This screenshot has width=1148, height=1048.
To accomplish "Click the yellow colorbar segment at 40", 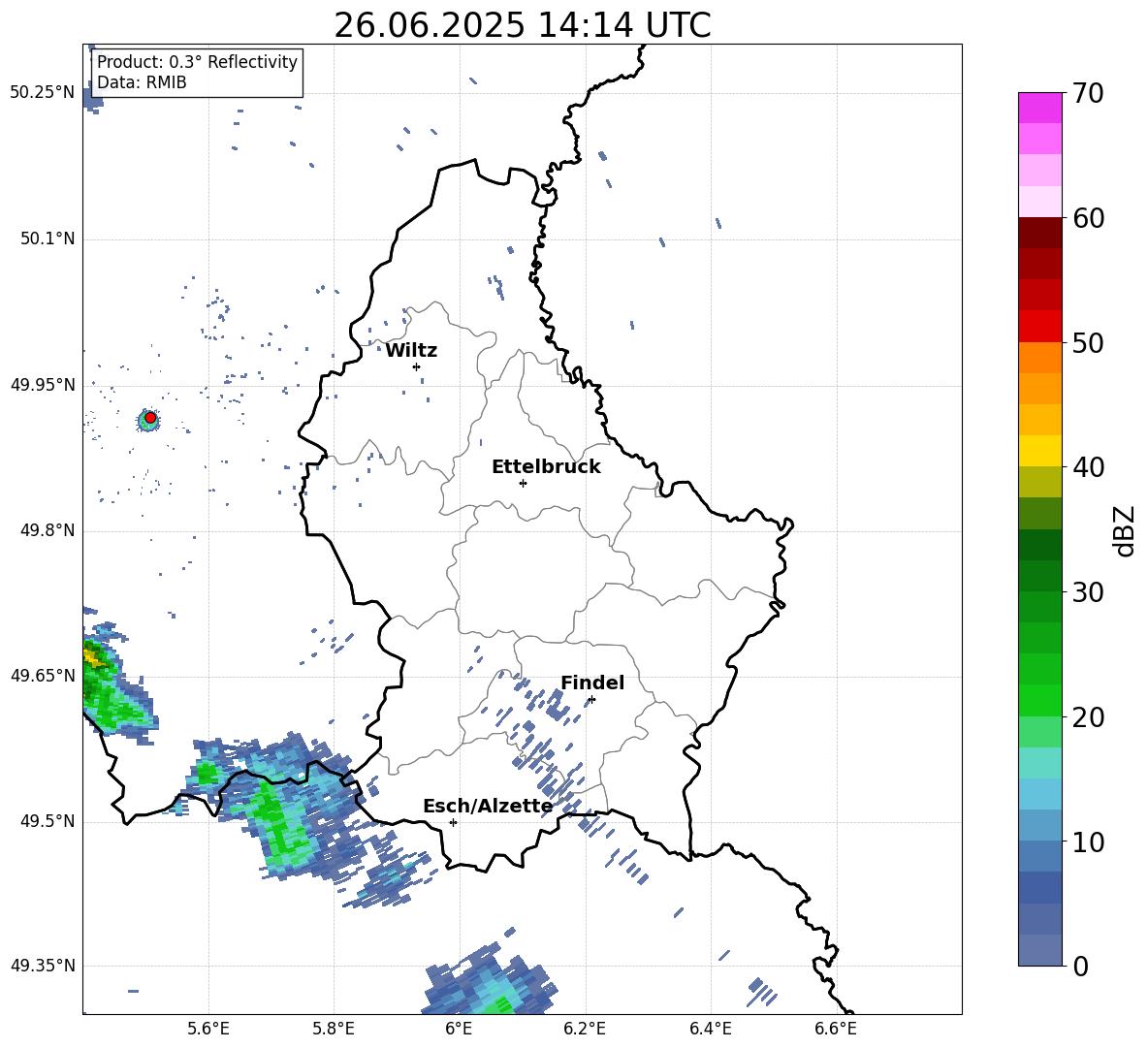I will (1039, 451).
